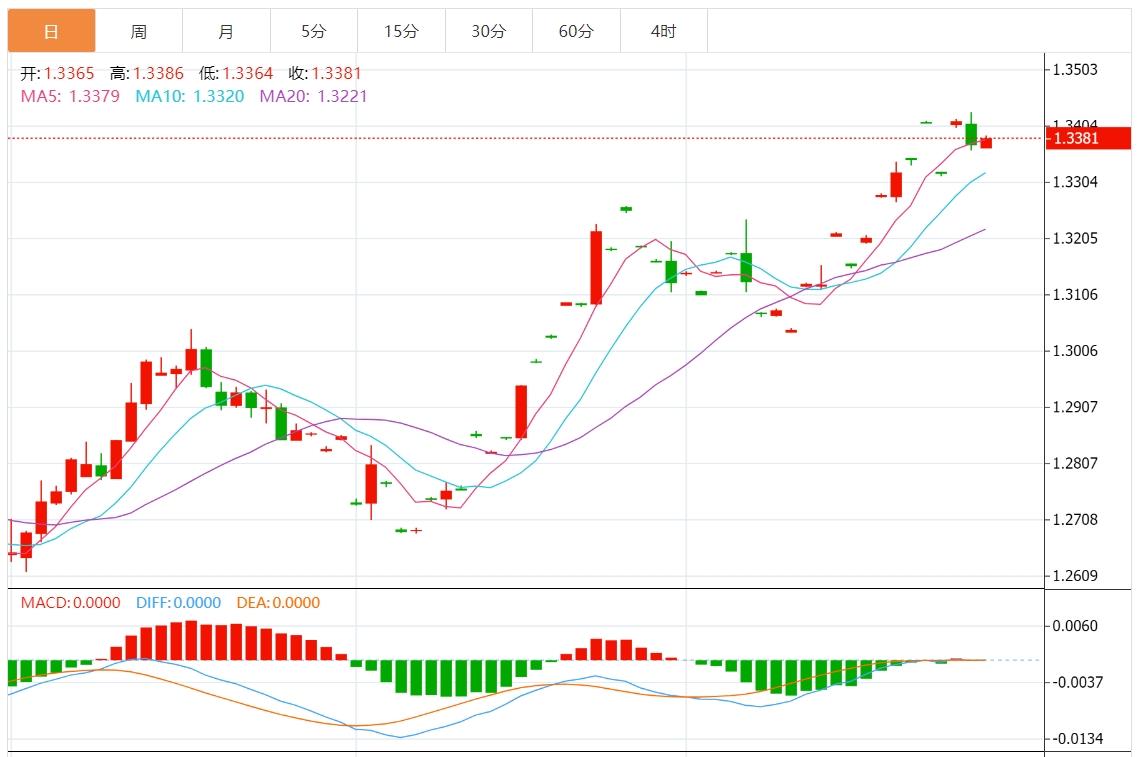Viewport: 1146px width, 757px height.
Task: Switch to the 周 weekly tab
Action: pyautogui.click(x=138, y=31)
